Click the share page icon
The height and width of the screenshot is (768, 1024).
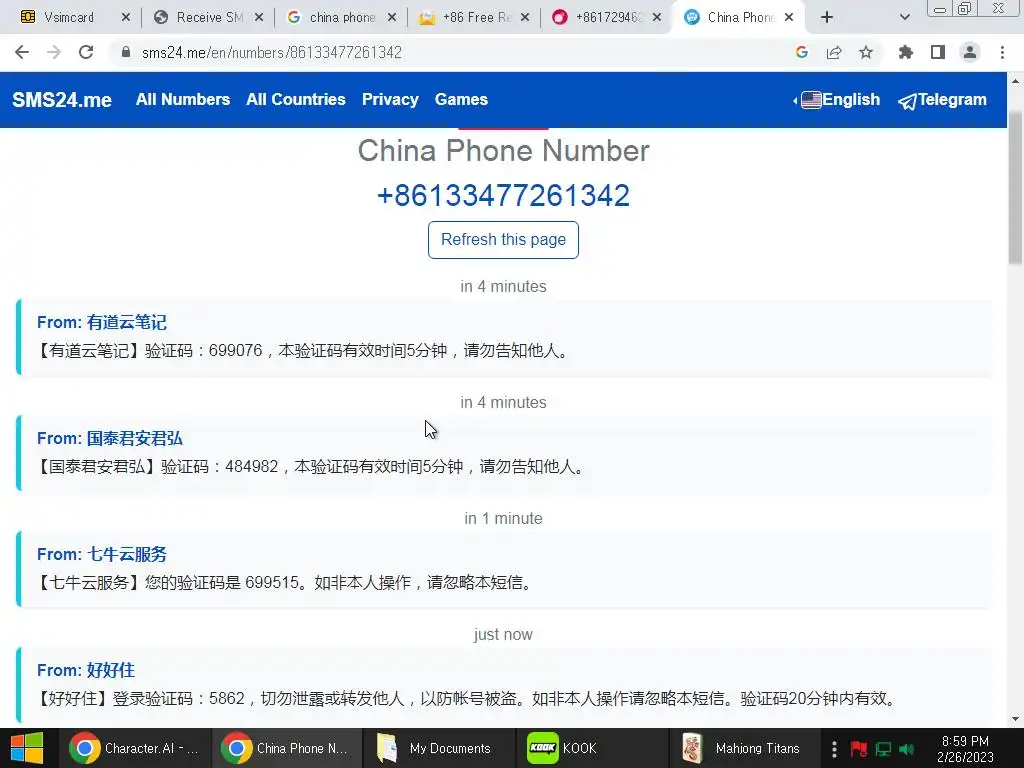coord(834,52)
